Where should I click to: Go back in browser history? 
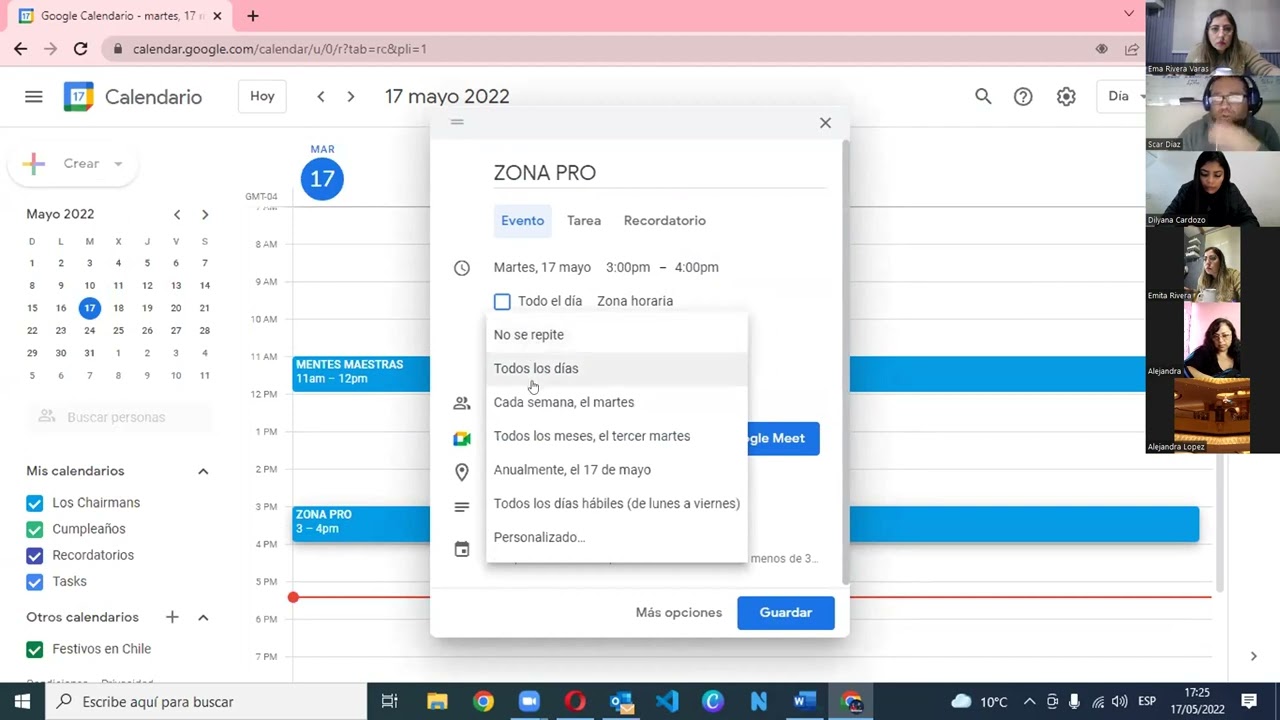coord(21,48)
